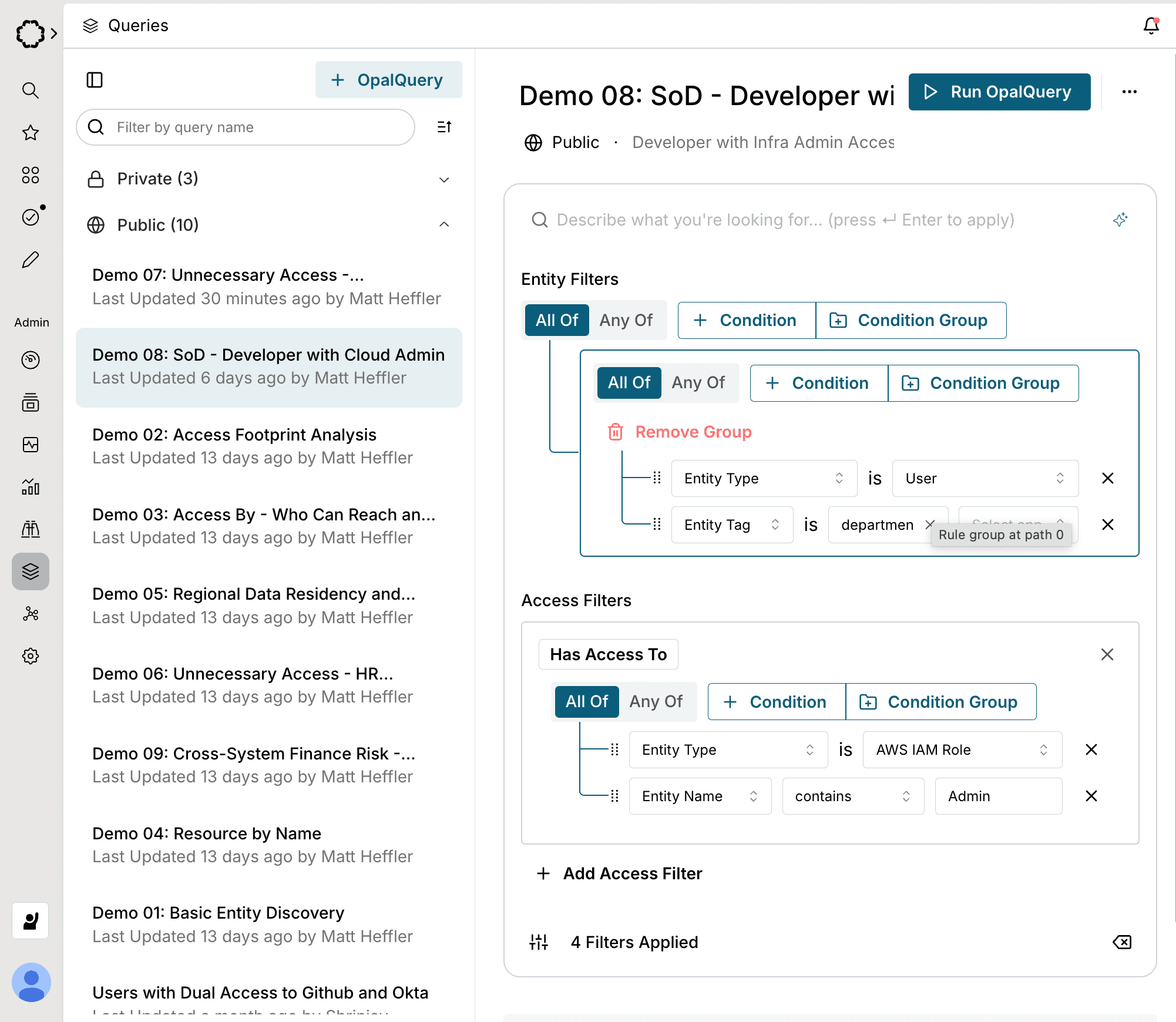Image resolution: width=1176 pixels, height=1022 pixels.
Task: Open the settings gear in sidebar
Action: pos(31,656)
